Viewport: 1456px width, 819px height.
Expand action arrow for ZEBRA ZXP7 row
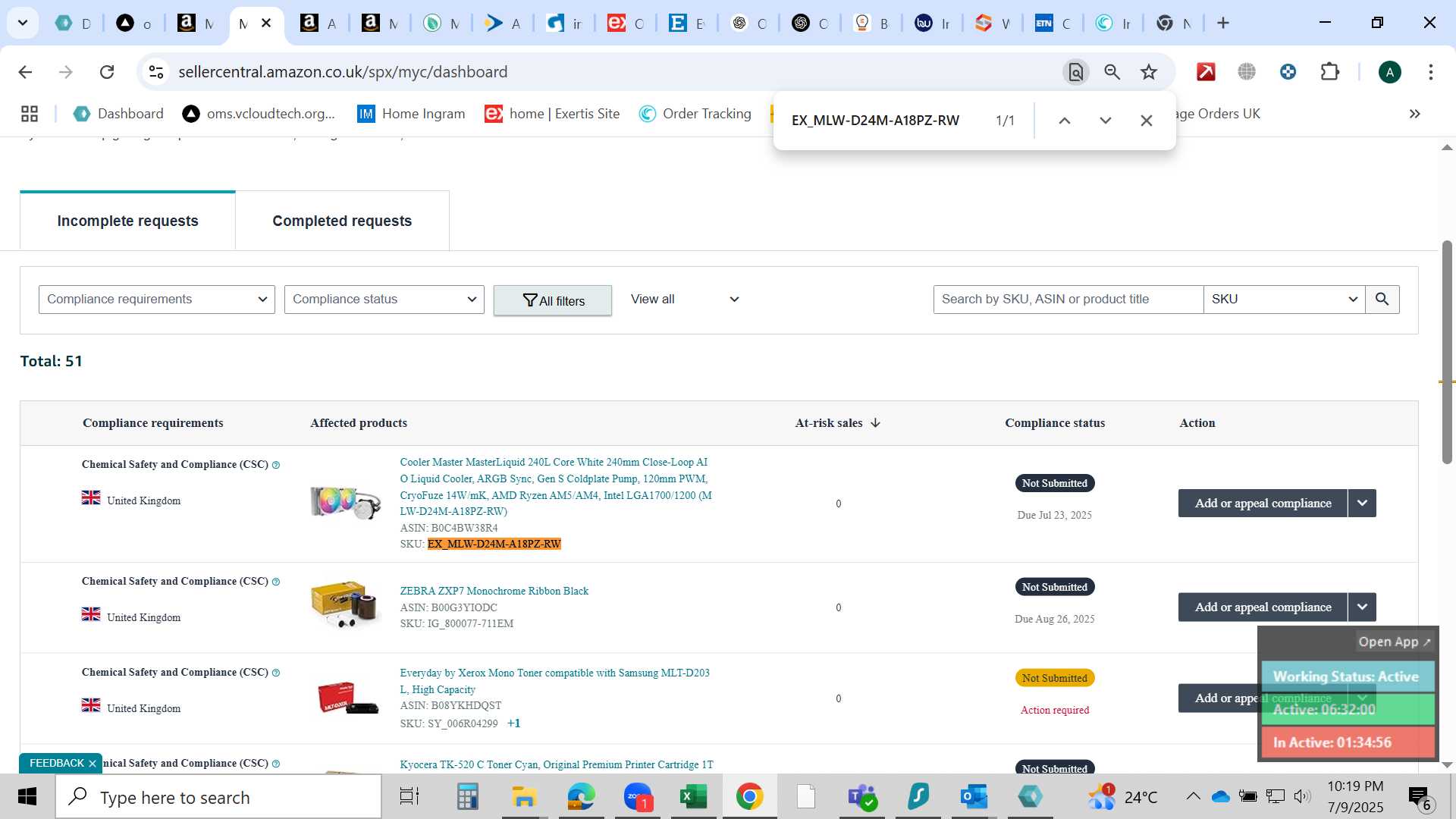click(x=1363, y=607)
